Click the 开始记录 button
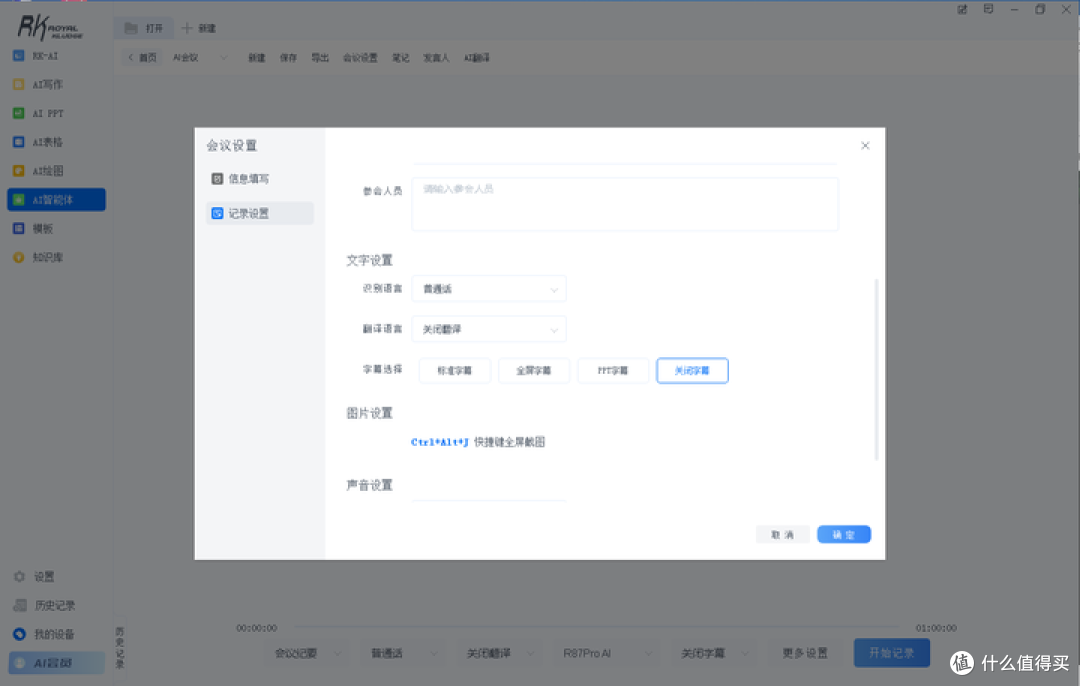Viewport: 1080px width, 686px height. point(892,653)
